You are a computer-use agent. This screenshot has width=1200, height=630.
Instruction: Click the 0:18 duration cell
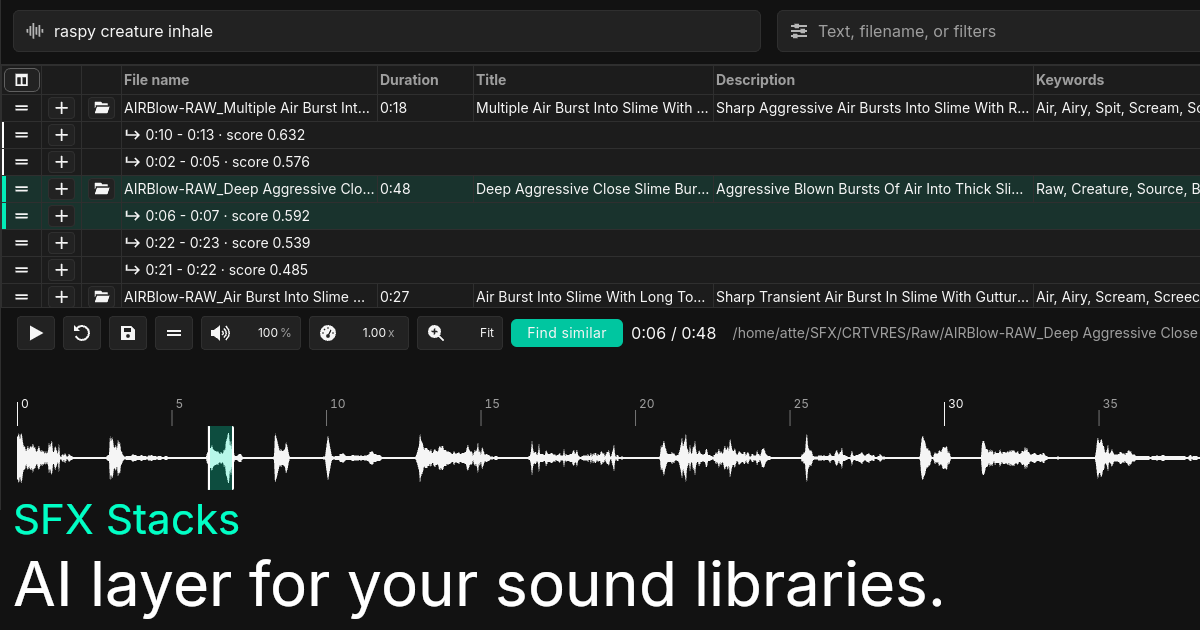pyautogui.click(x=393, y=108)
